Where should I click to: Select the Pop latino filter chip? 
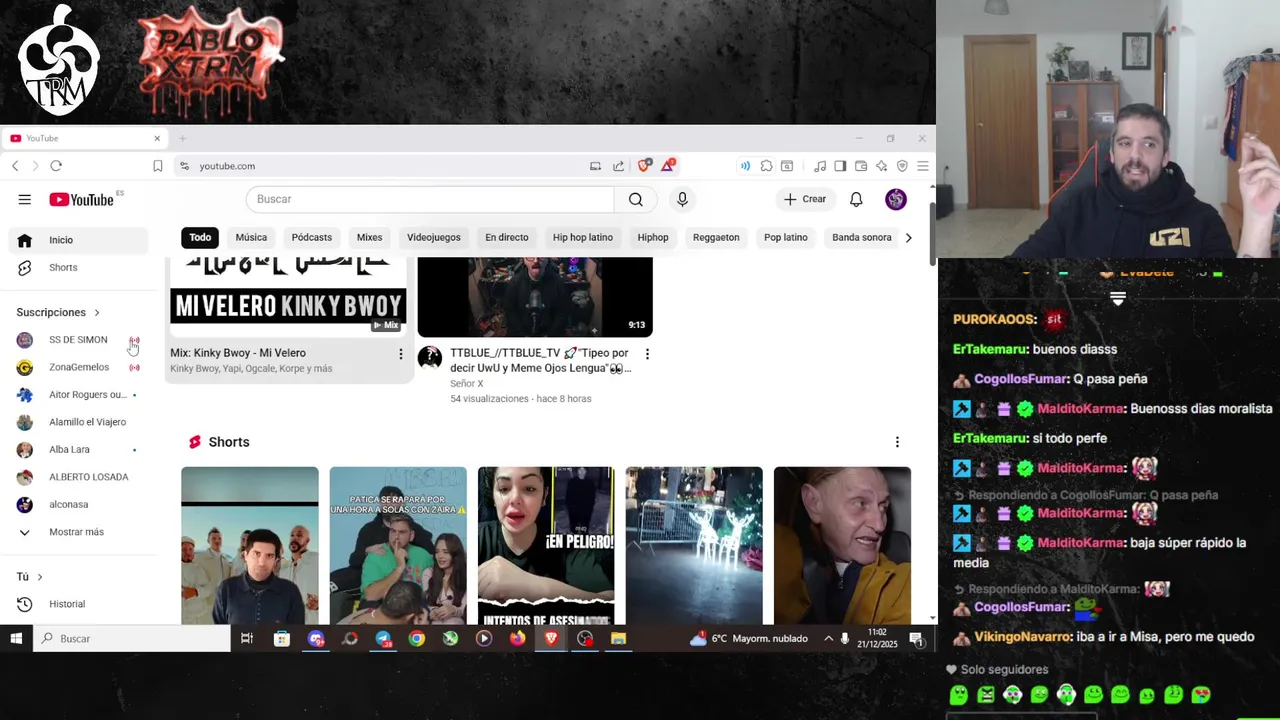[786, 237]
